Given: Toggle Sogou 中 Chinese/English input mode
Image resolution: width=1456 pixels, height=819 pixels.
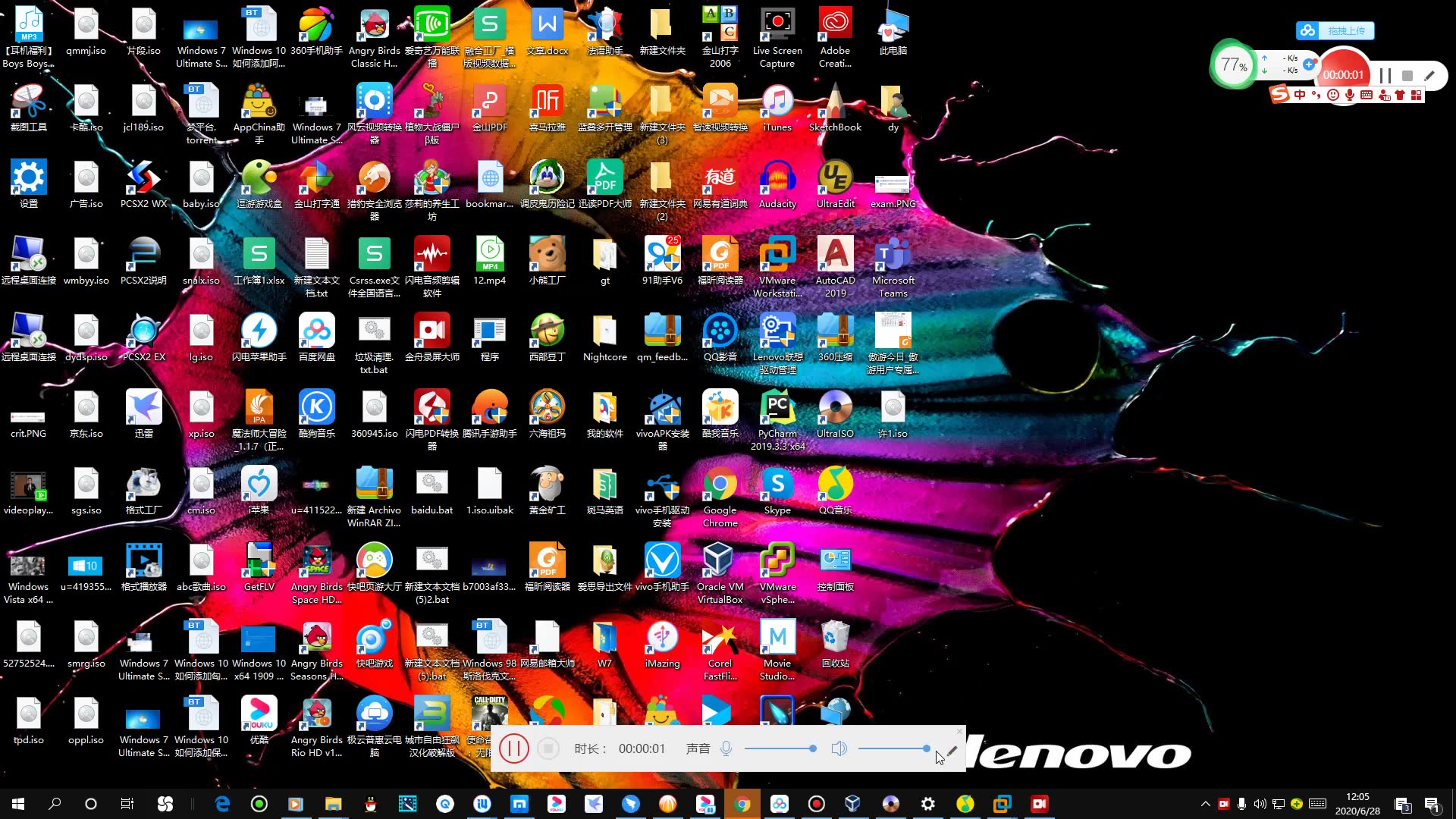Looking at the screenshot, I should 1300,95.
